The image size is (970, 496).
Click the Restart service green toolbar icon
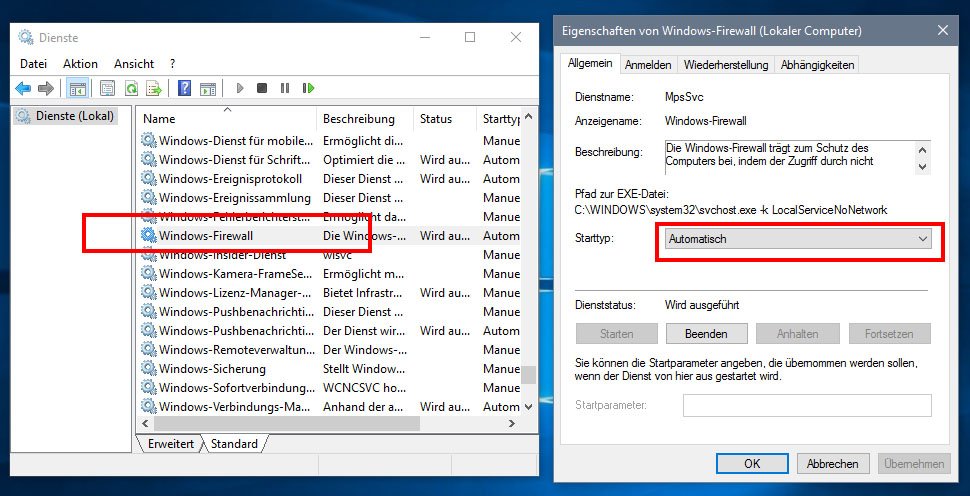point(308,88)
